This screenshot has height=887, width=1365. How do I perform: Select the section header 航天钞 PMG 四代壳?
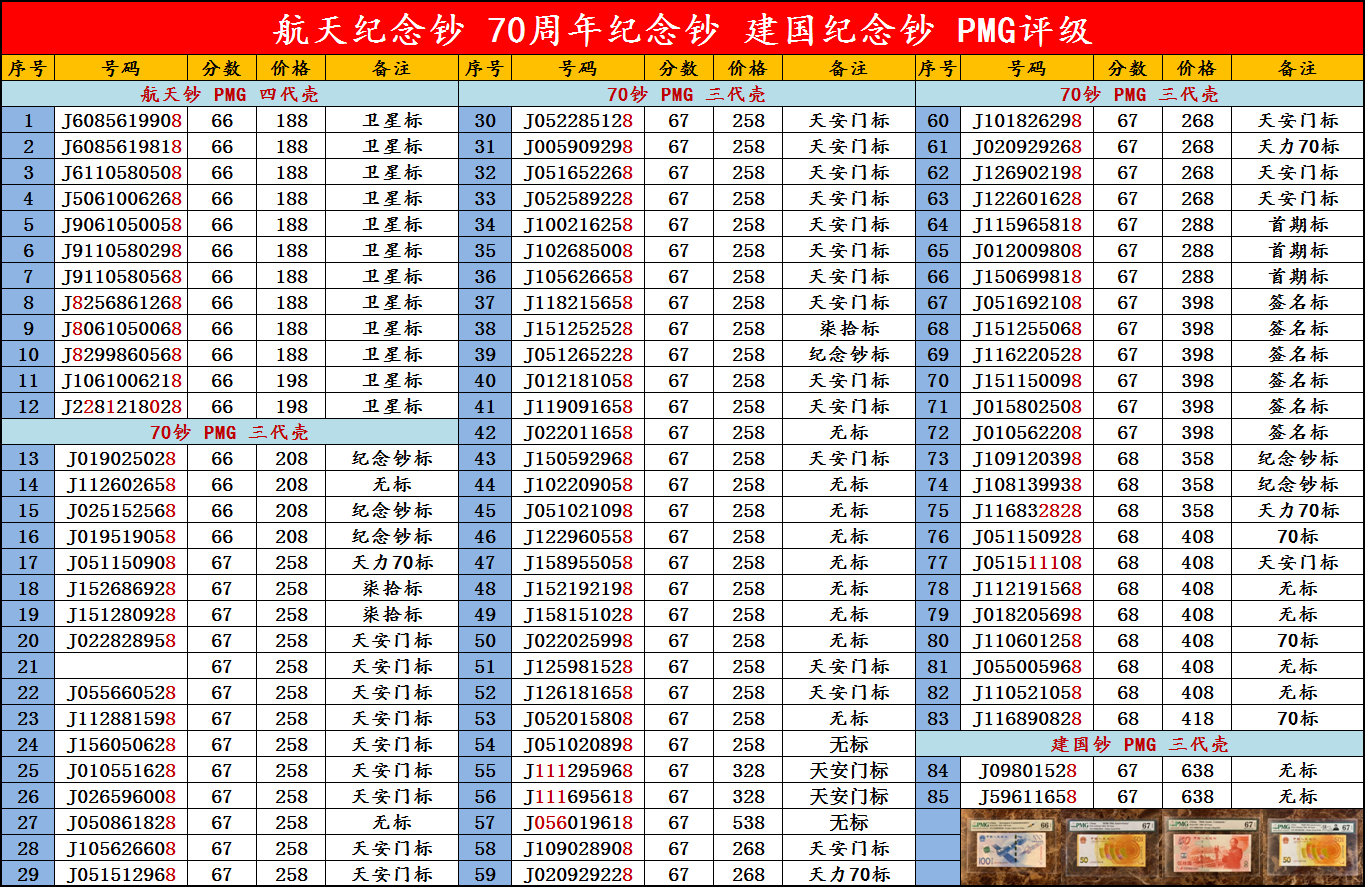click(x=230, y=95)
